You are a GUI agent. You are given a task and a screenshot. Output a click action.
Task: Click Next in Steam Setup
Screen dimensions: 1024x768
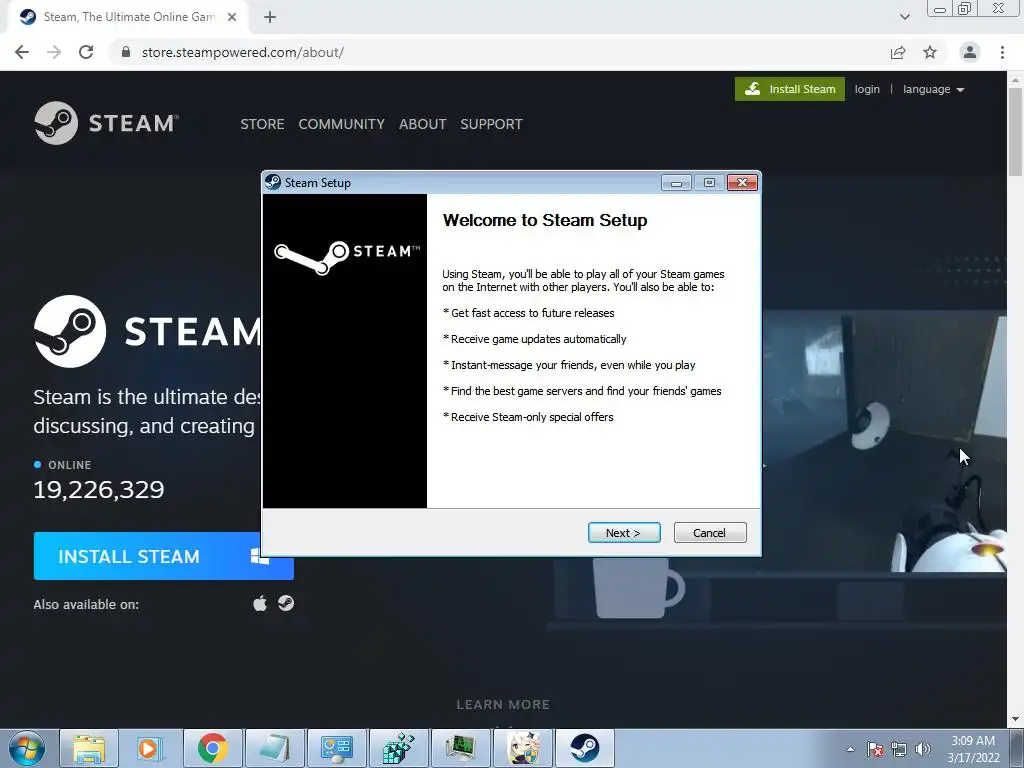(624, 533)
